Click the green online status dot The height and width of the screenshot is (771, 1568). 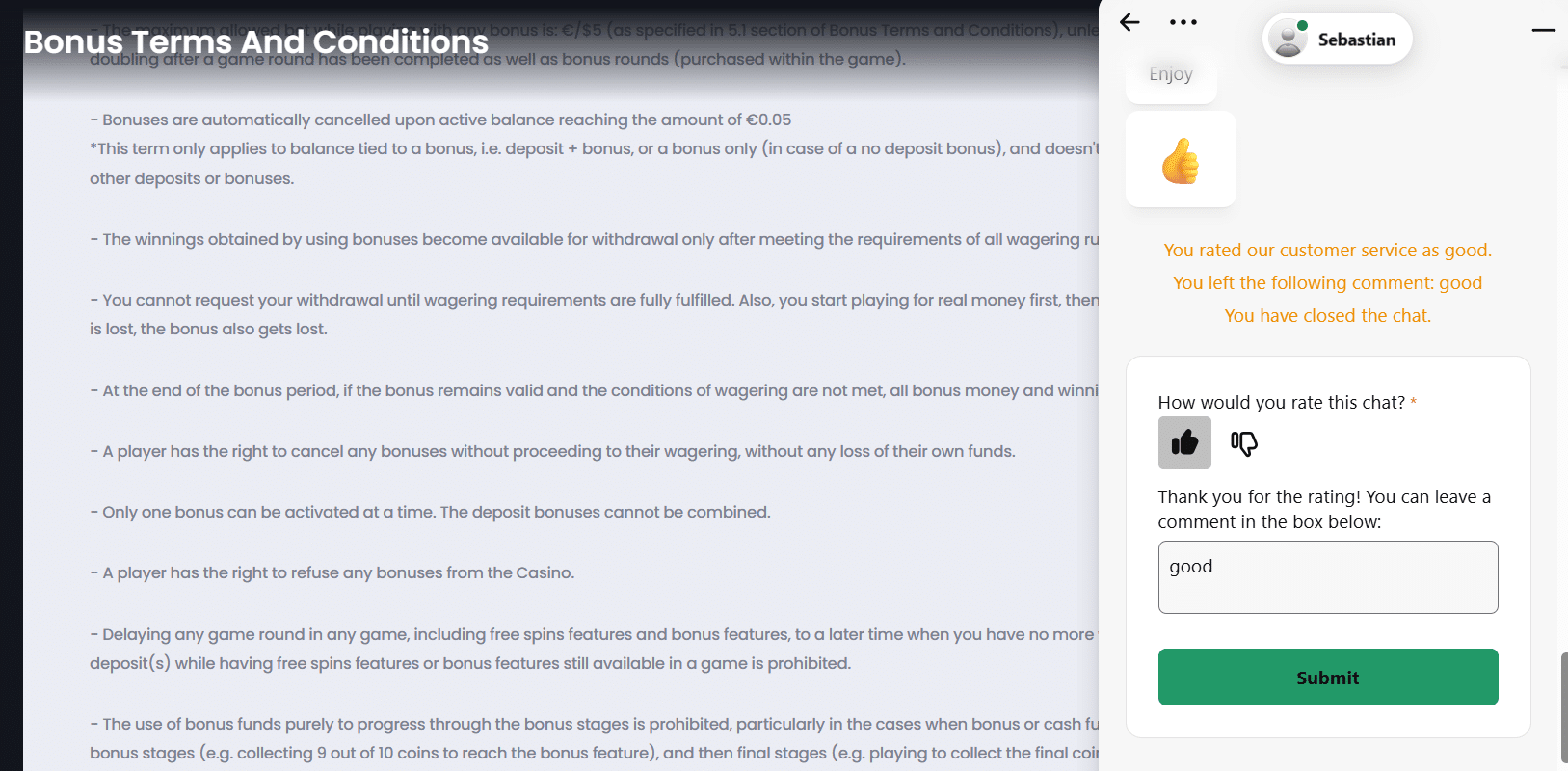(x=1302, y=26)
